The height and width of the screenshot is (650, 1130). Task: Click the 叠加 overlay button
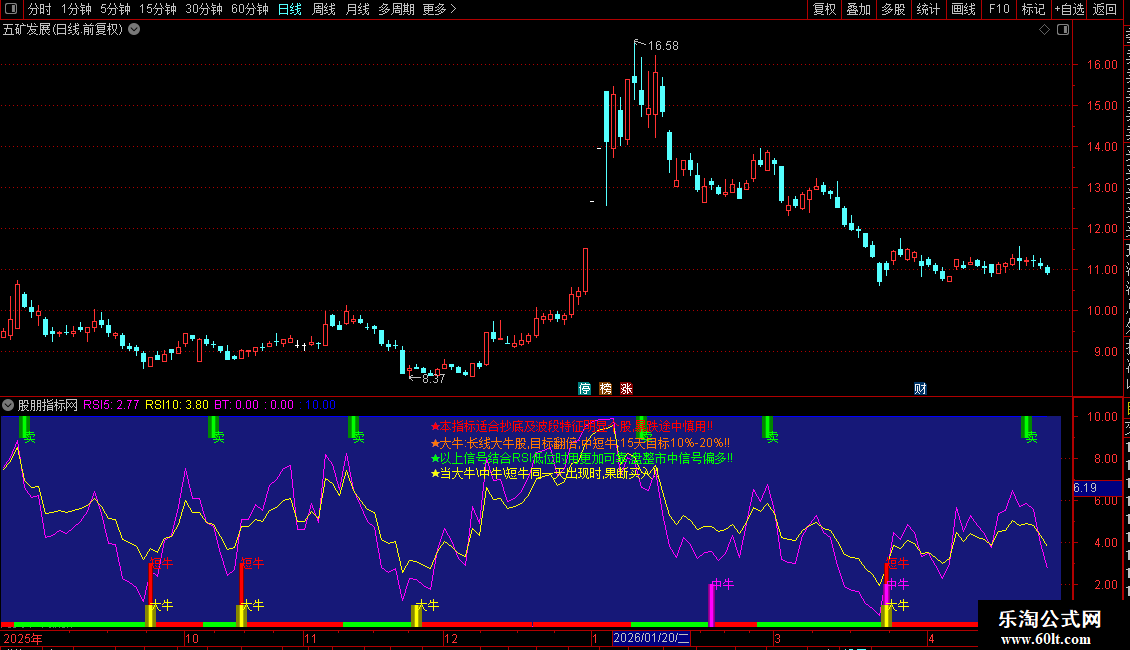pos(858,9)
